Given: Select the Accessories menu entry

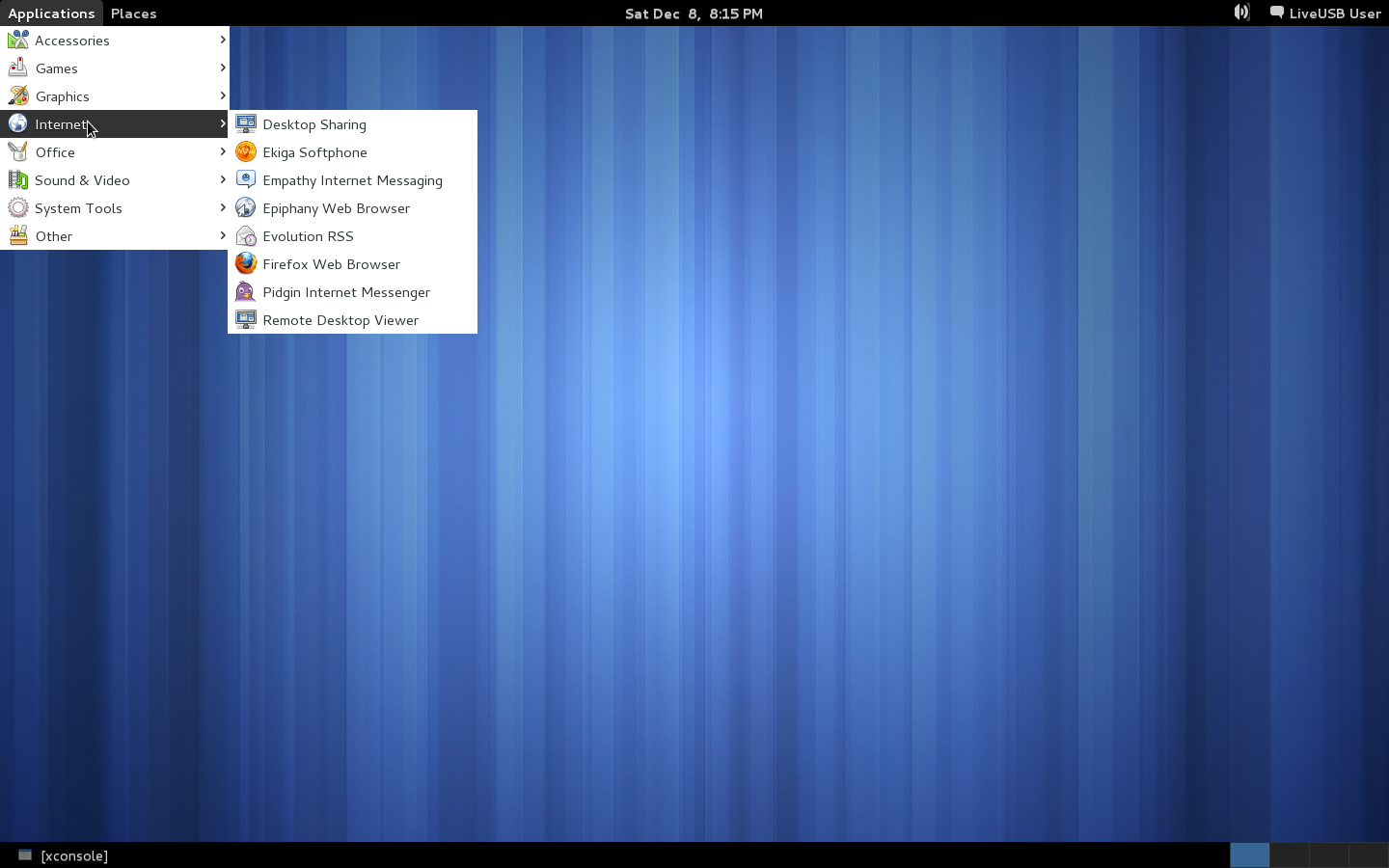Looking at the screenshot, I should 115,40.
